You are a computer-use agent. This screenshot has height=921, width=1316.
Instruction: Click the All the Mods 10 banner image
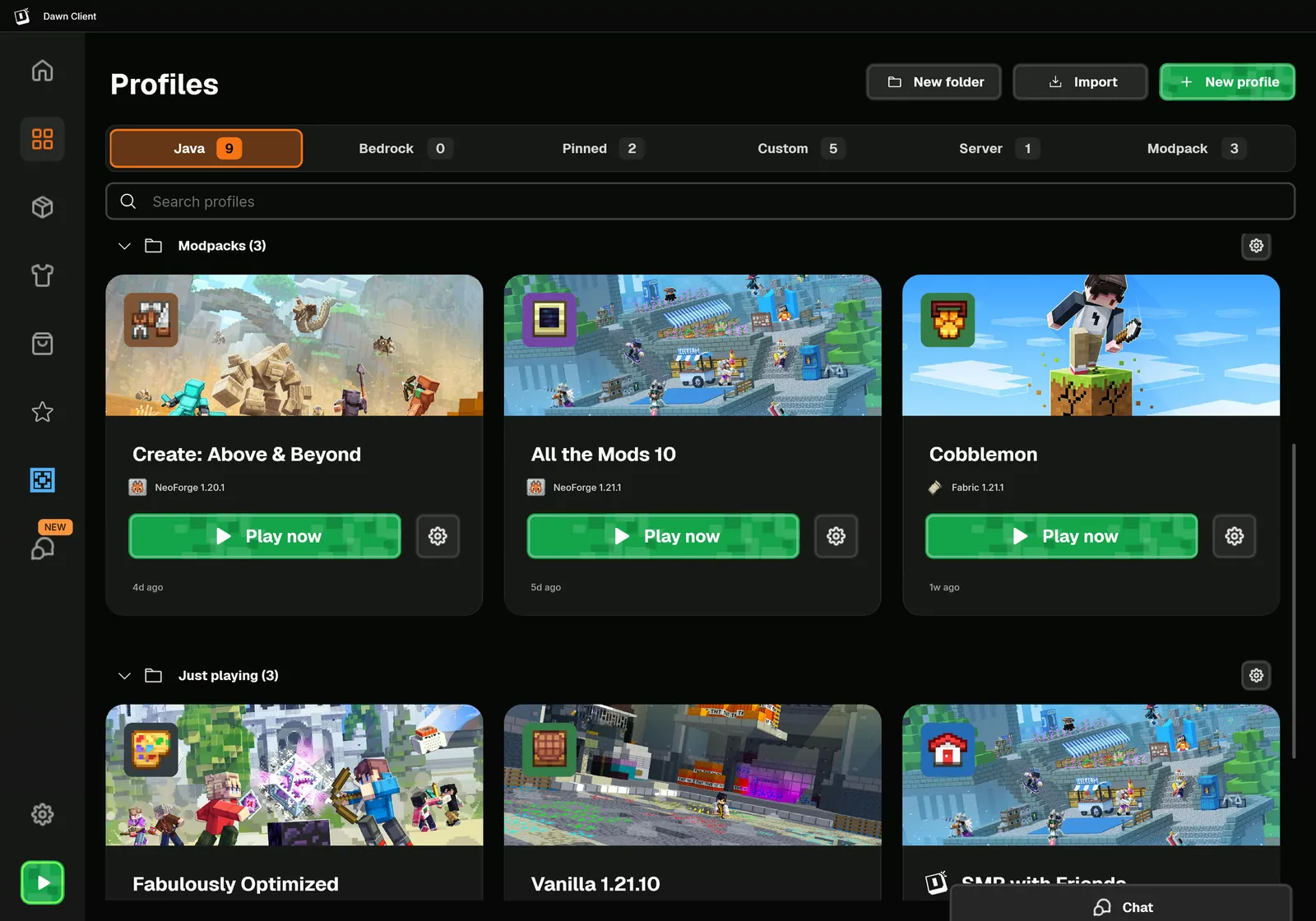pos(693,345)
